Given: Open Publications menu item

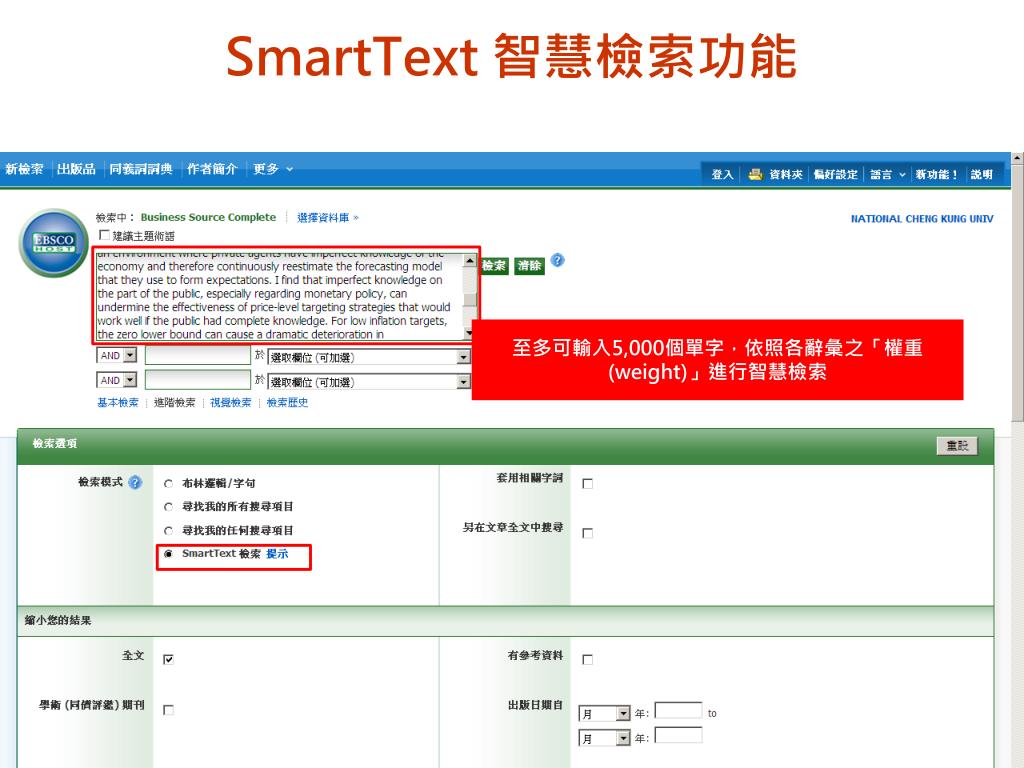Looking at the screenshot, I should [76, 169].
